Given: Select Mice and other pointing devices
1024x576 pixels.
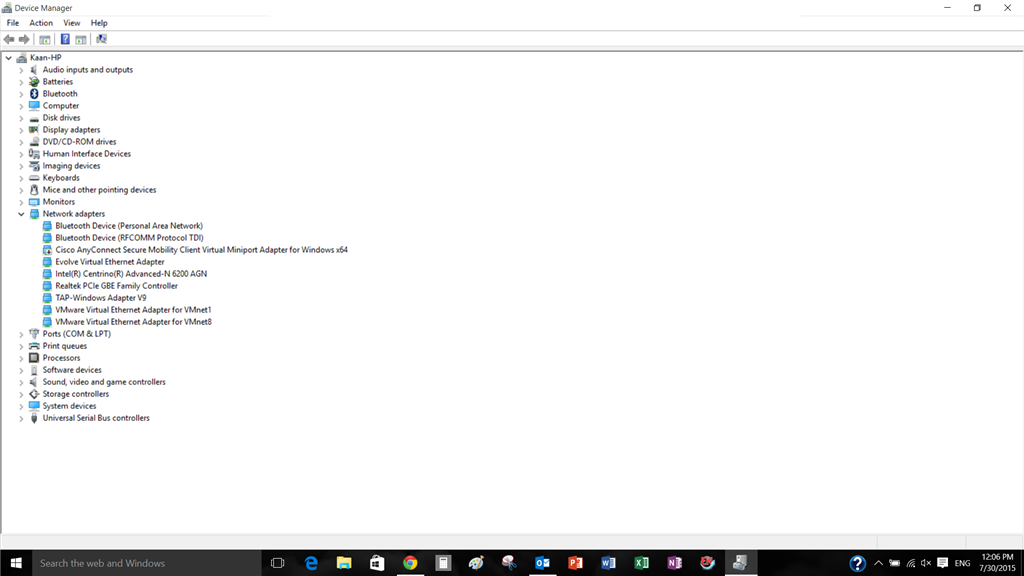Looking at the screenshot, I should [x=99, y=190].
